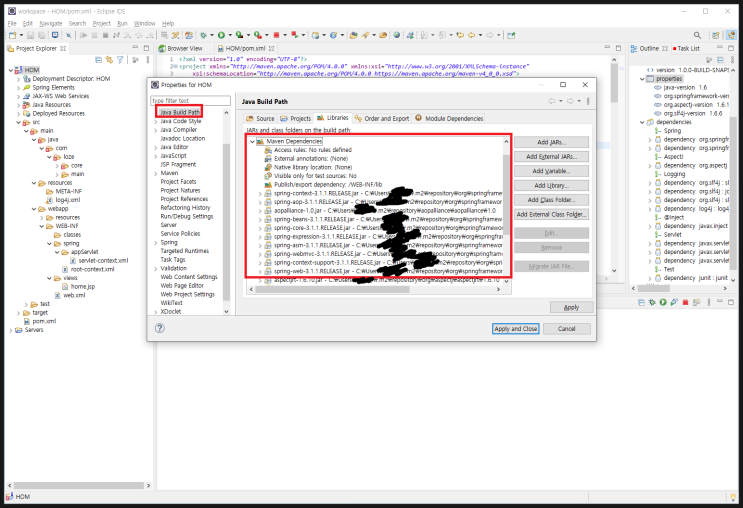Switch to the Module Dependencies tab

click(449, 118)
